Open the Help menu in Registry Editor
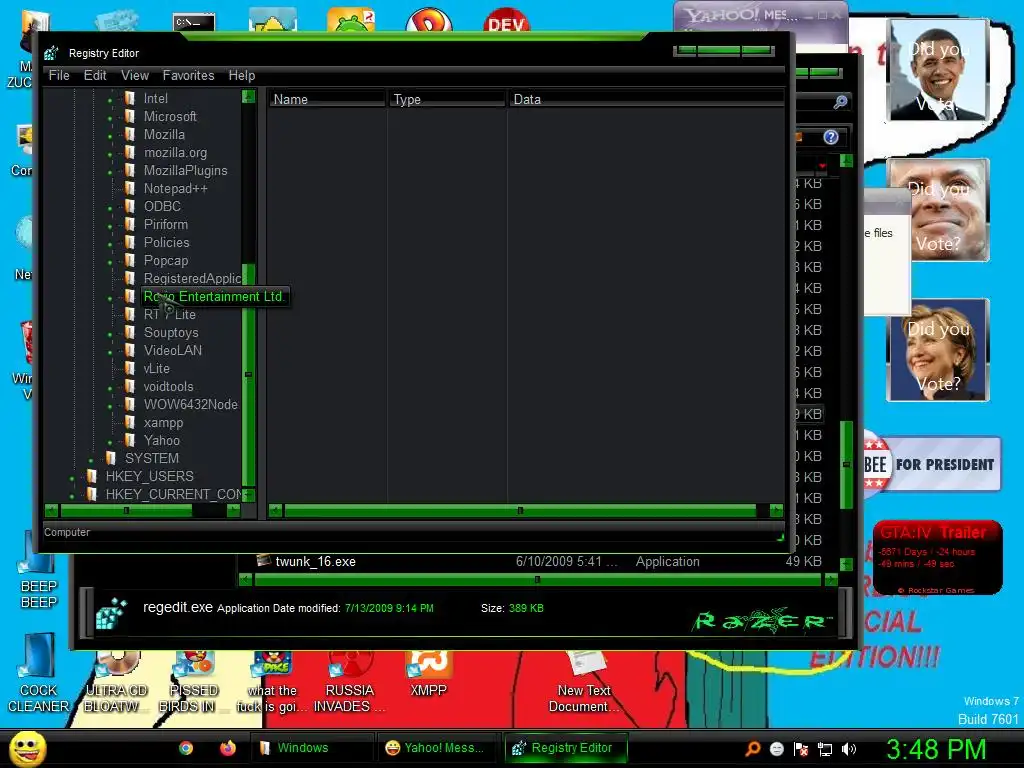The height and width of the screenshot is (768, 1024). tap(242, 75)
